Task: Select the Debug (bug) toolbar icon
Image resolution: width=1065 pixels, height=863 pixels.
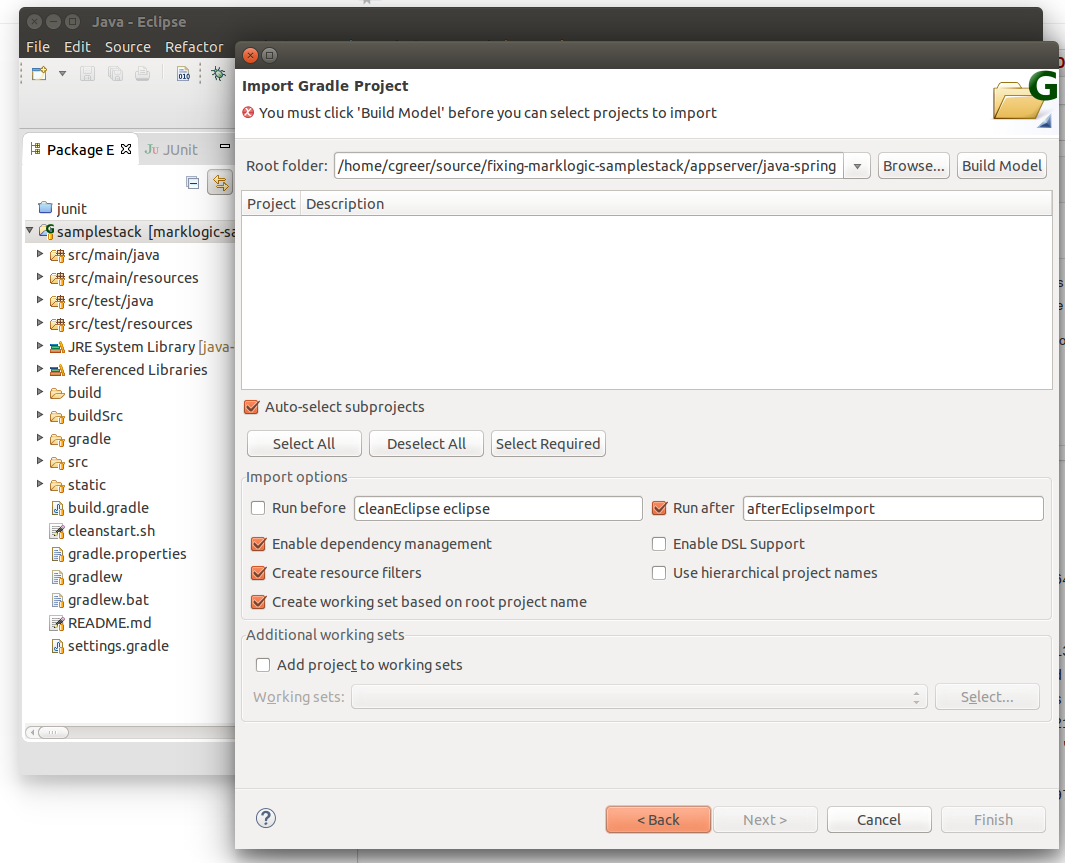Action: point(219,73)
